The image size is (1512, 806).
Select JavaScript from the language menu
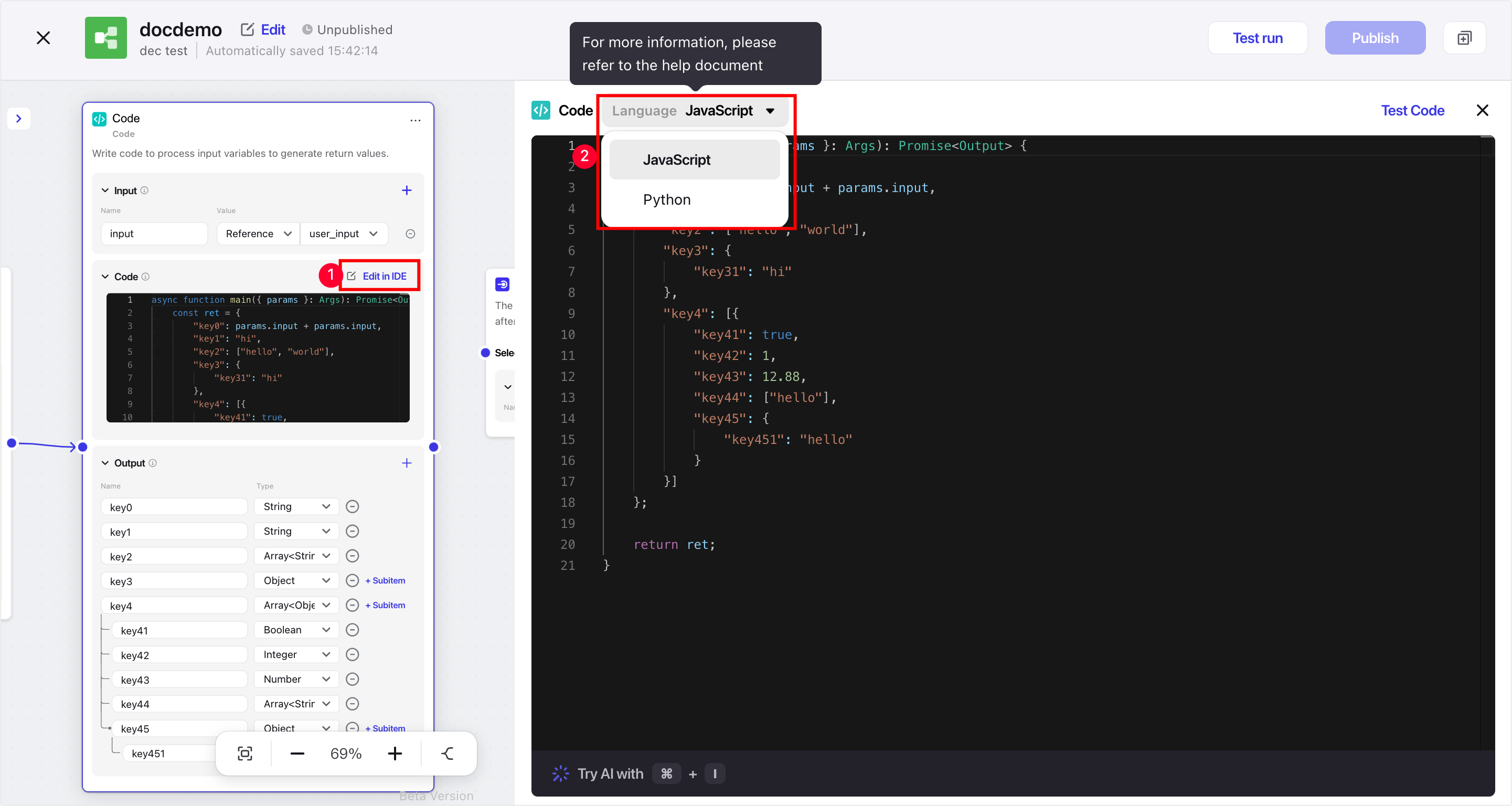coord(676,160)
